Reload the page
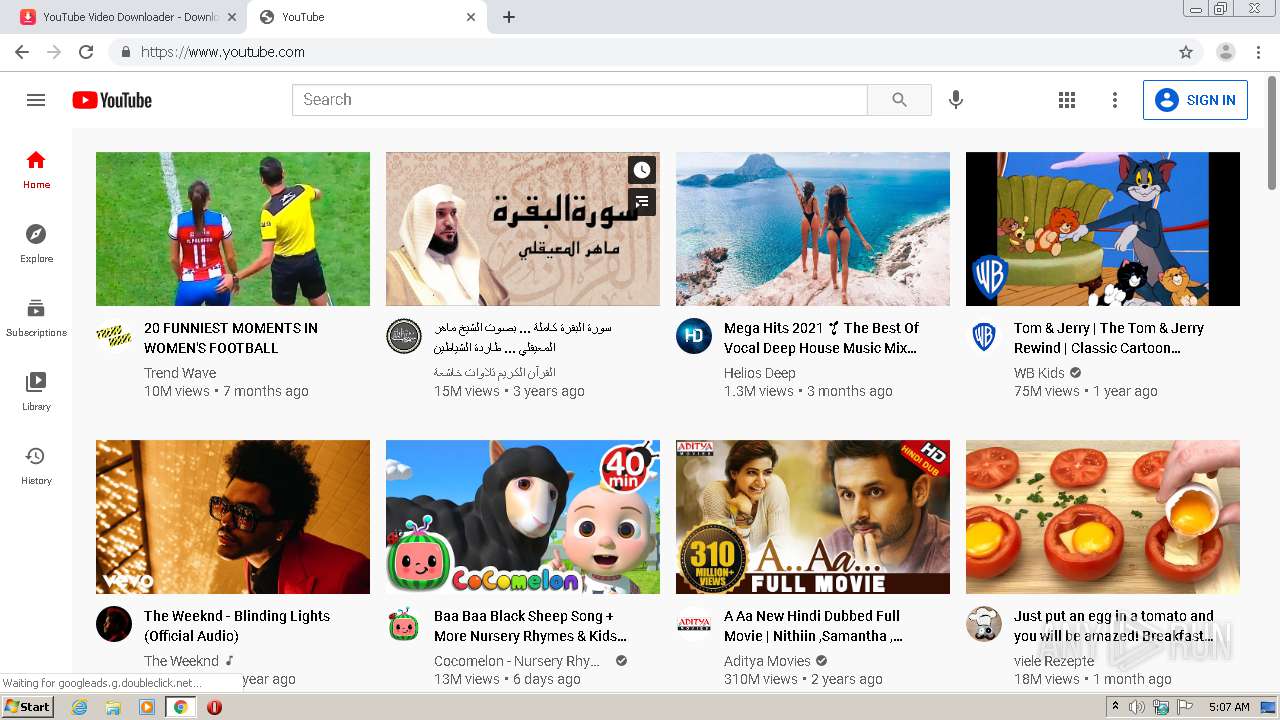The height and width of the screenshot is (720, 1280). pyautogui.click(x=86, y=52)
